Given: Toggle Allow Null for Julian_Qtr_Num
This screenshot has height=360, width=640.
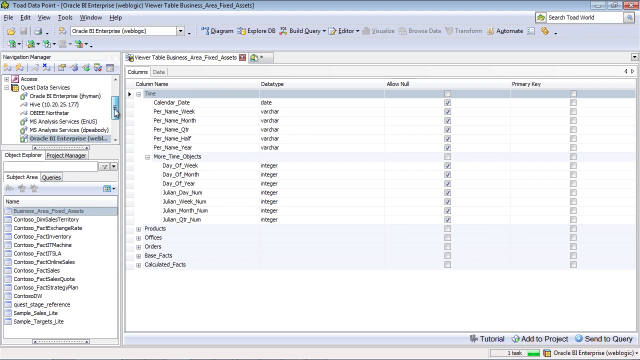Looking at the screenshot, I should click(x=447, y=220).
